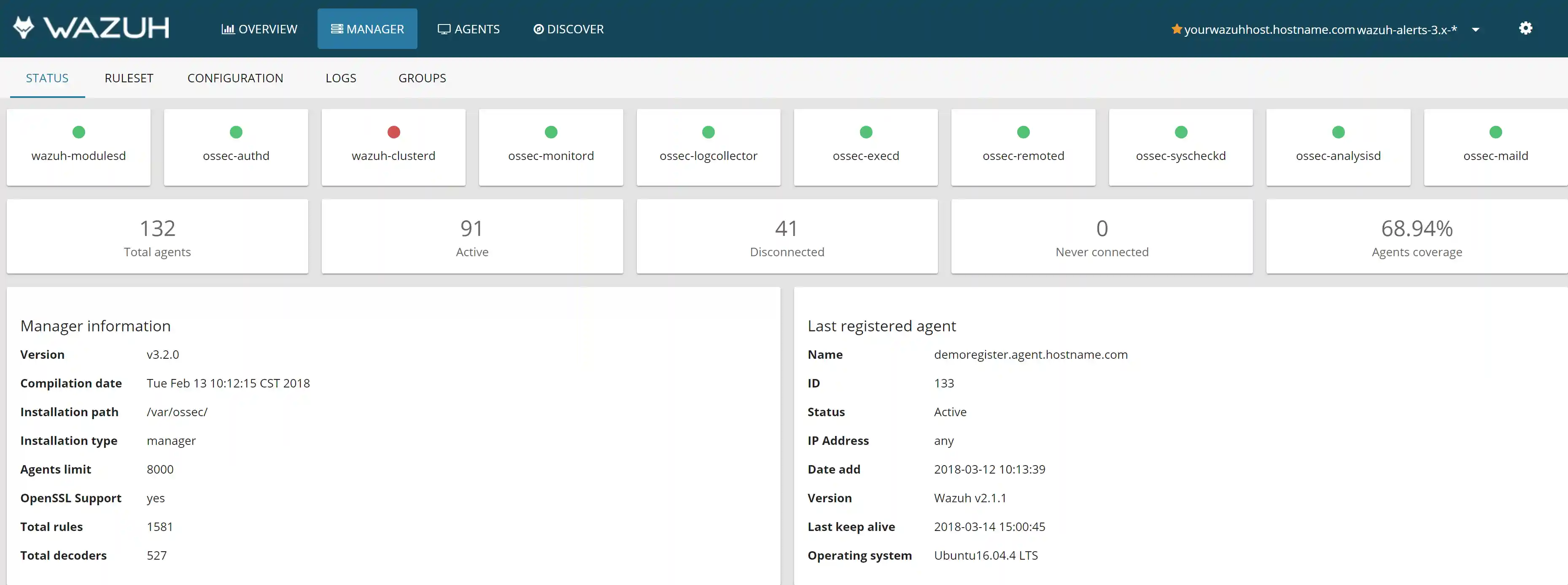
Task: Open the Logs tab
Action: 340,78
